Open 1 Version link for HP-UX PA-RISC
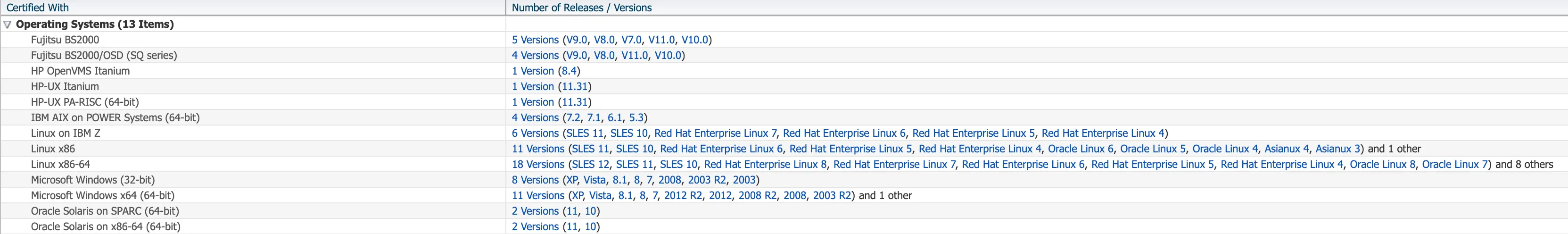 (533, 102)
